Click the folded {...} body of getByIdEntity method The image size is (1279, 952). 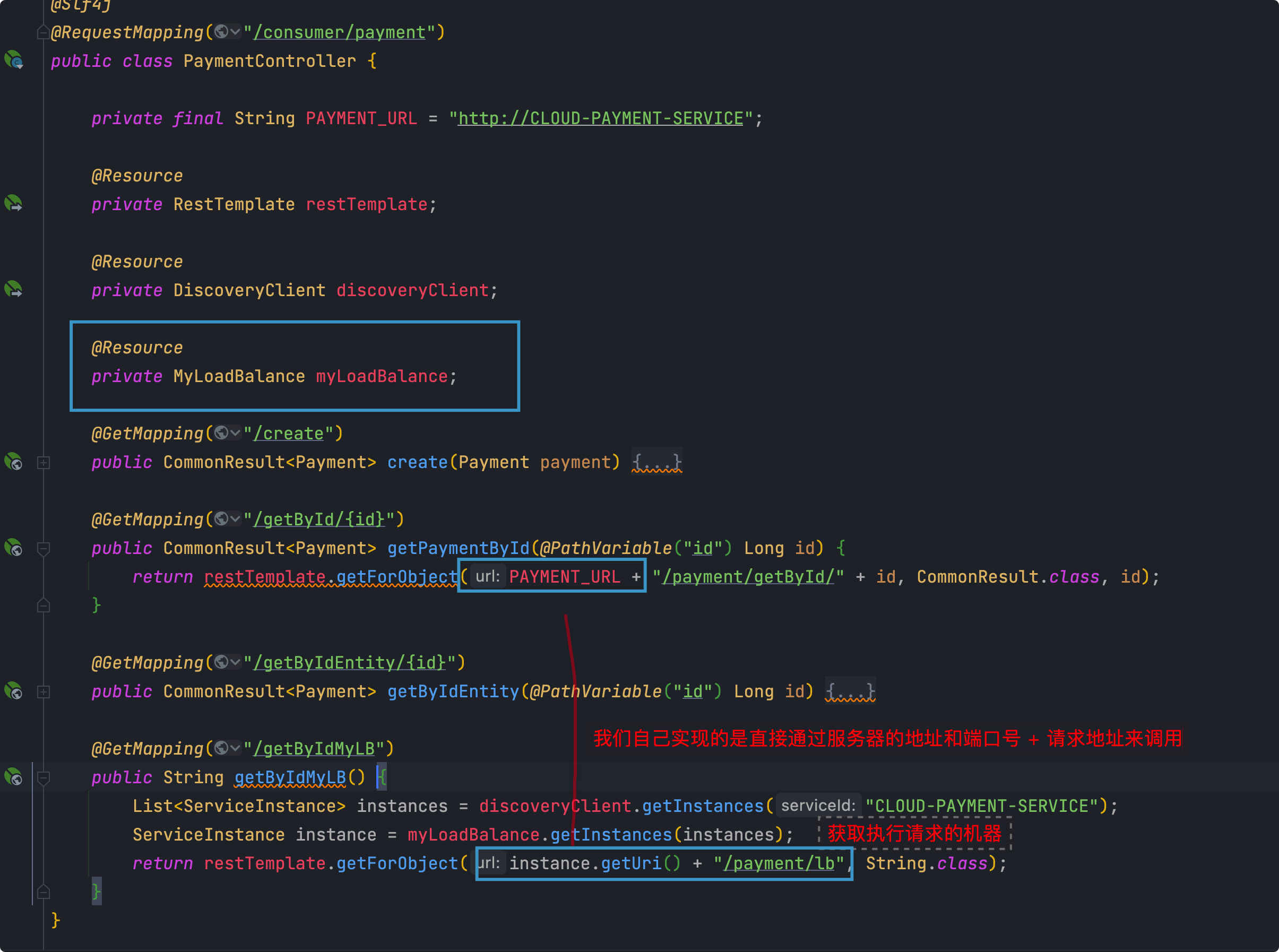pyautogui.click(x=850, y=691)
